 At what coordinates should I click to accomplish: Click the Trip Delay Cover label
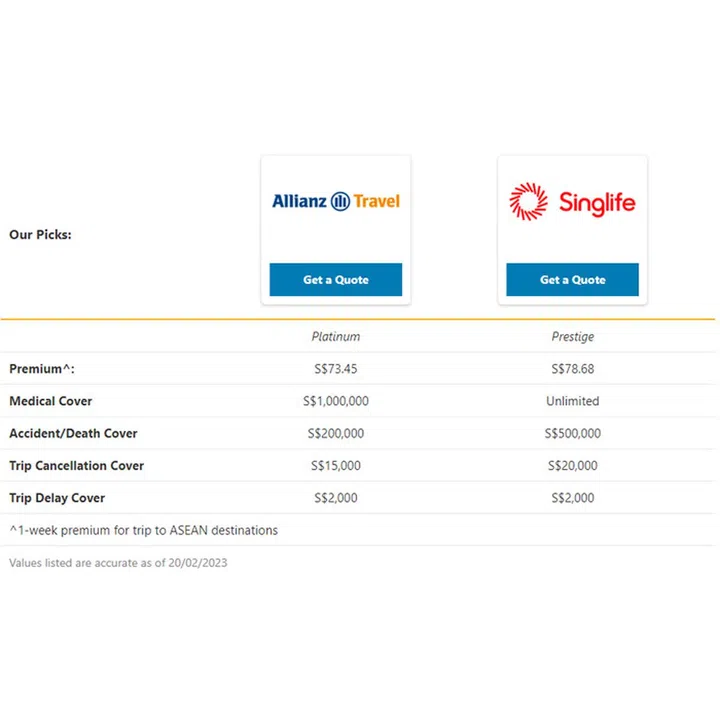(x=57, y=497)
